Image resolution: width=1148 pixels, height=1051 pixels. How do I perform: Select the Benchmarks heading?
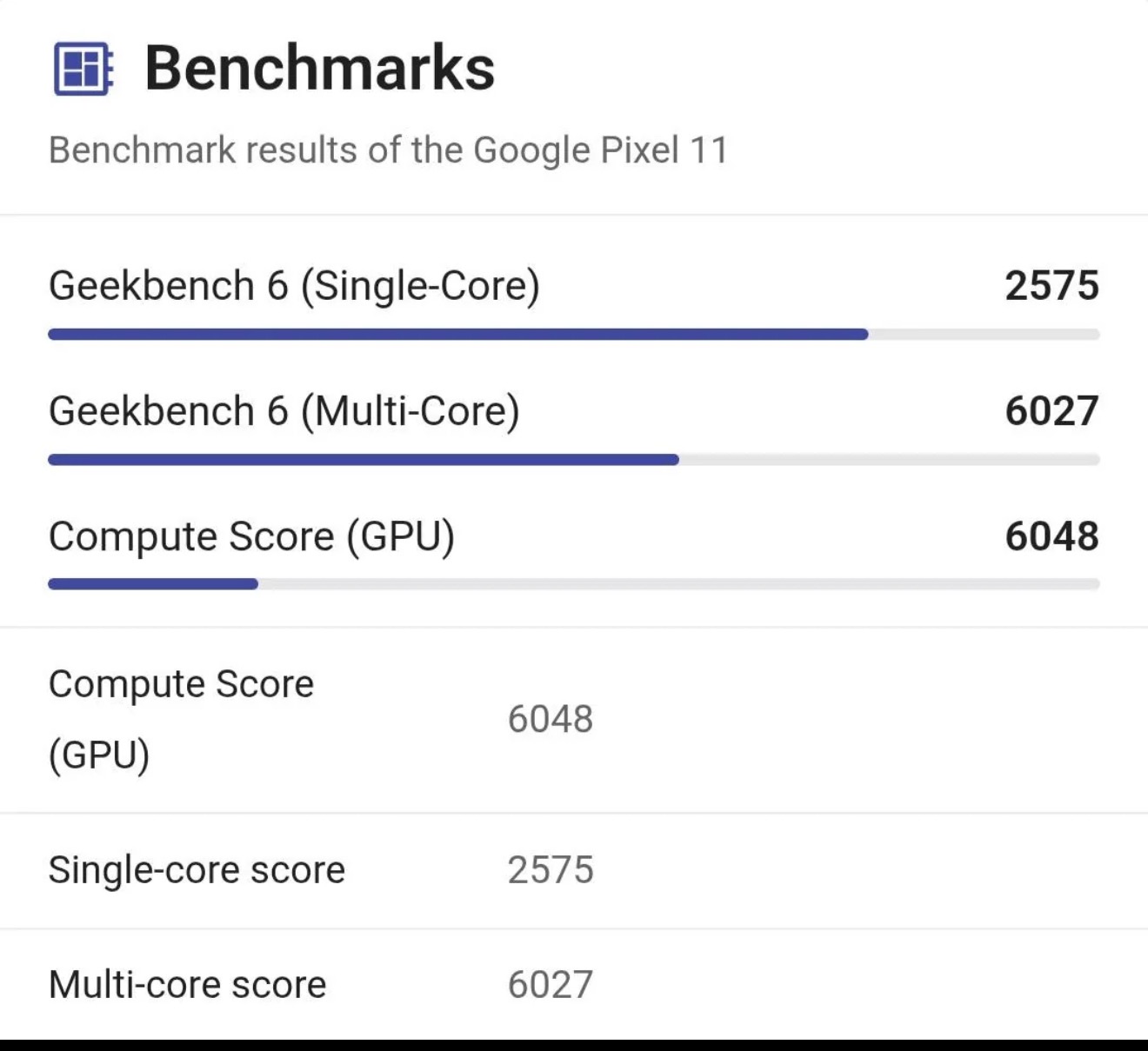319,68
